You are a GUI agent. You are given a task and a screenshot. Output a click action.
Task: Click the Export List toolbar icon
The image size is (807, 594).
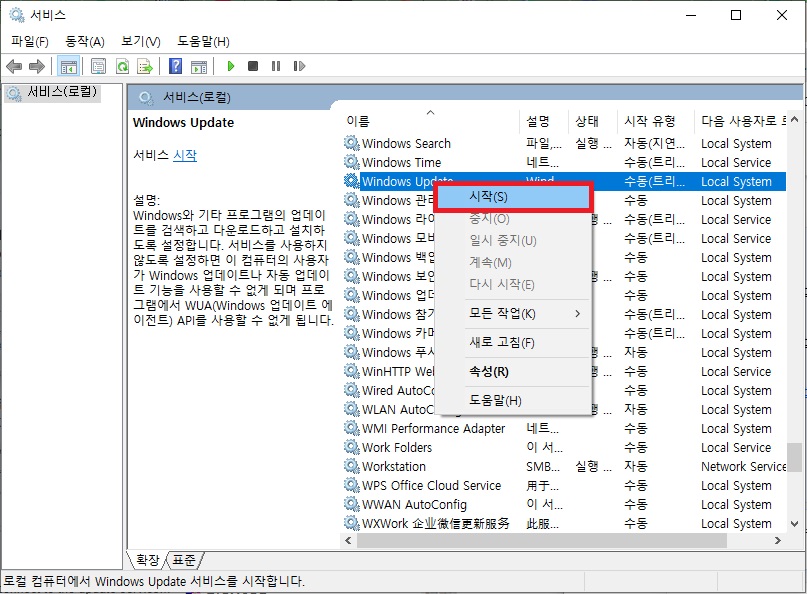click(145, 66)
